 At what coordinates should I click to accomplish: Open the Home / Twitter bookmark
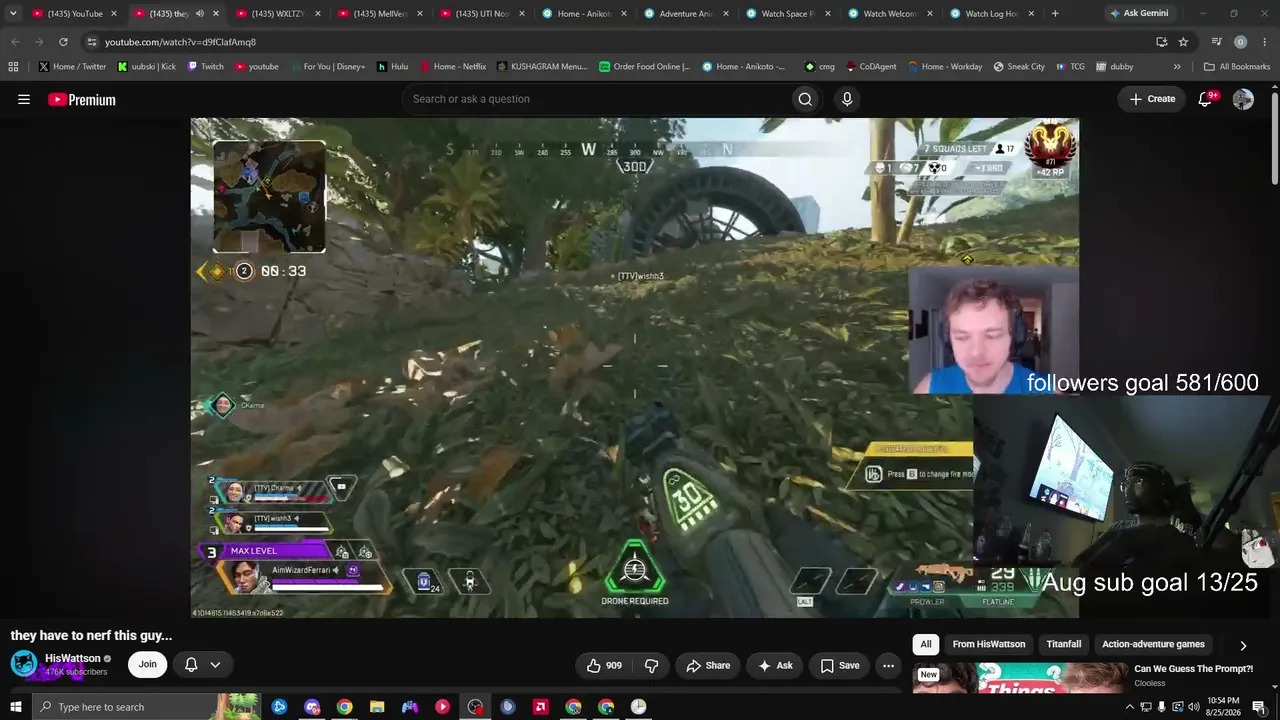click(x=72, y=67)
